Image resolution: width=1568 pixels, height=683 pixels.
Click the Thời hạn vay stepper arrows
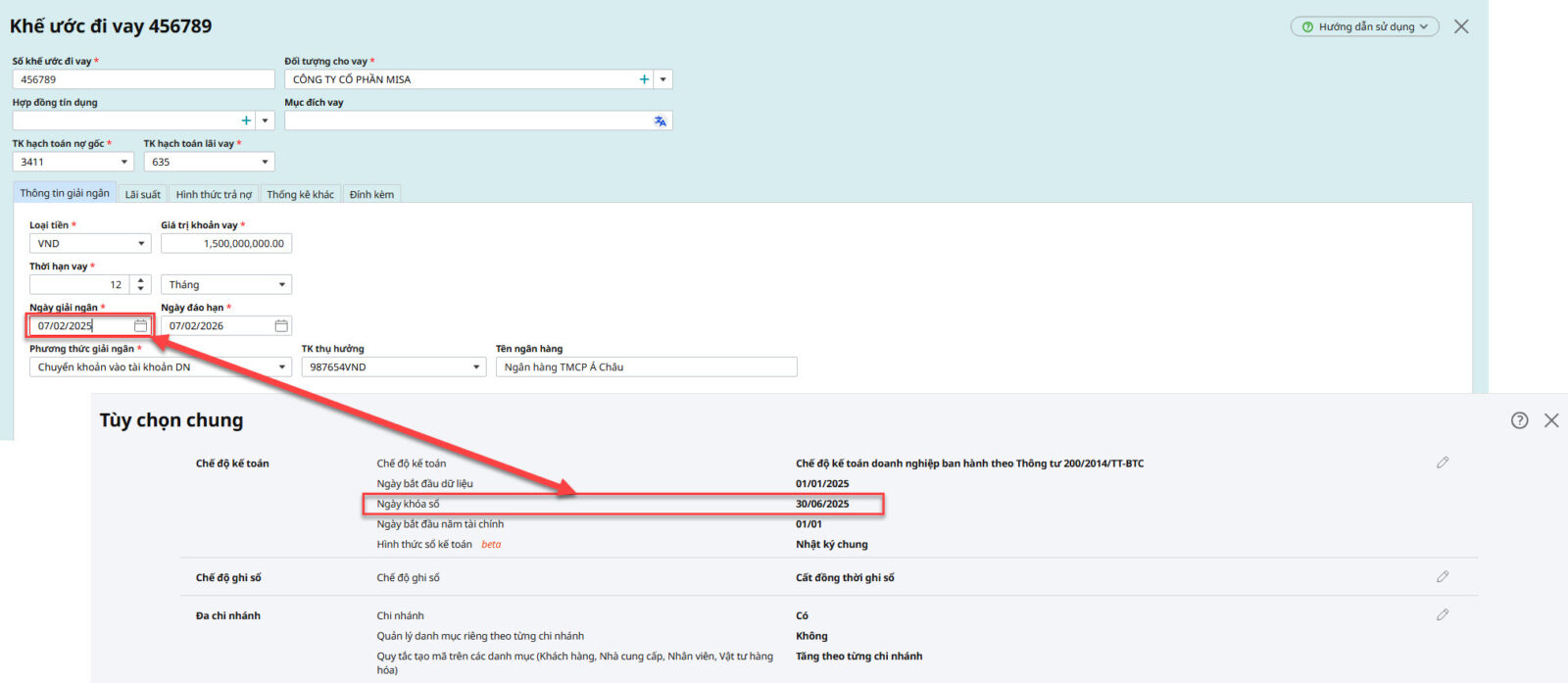[141, 284]
